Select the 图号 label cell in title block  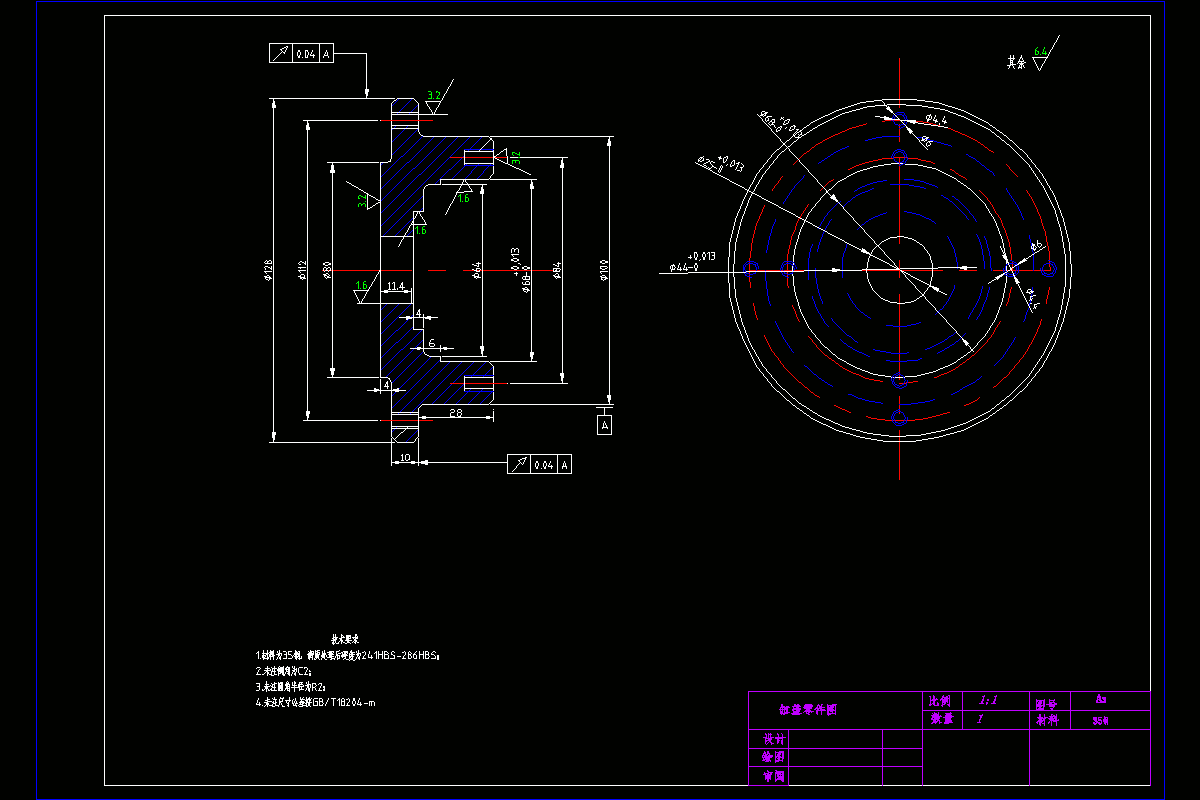(x=1049, y=701)
